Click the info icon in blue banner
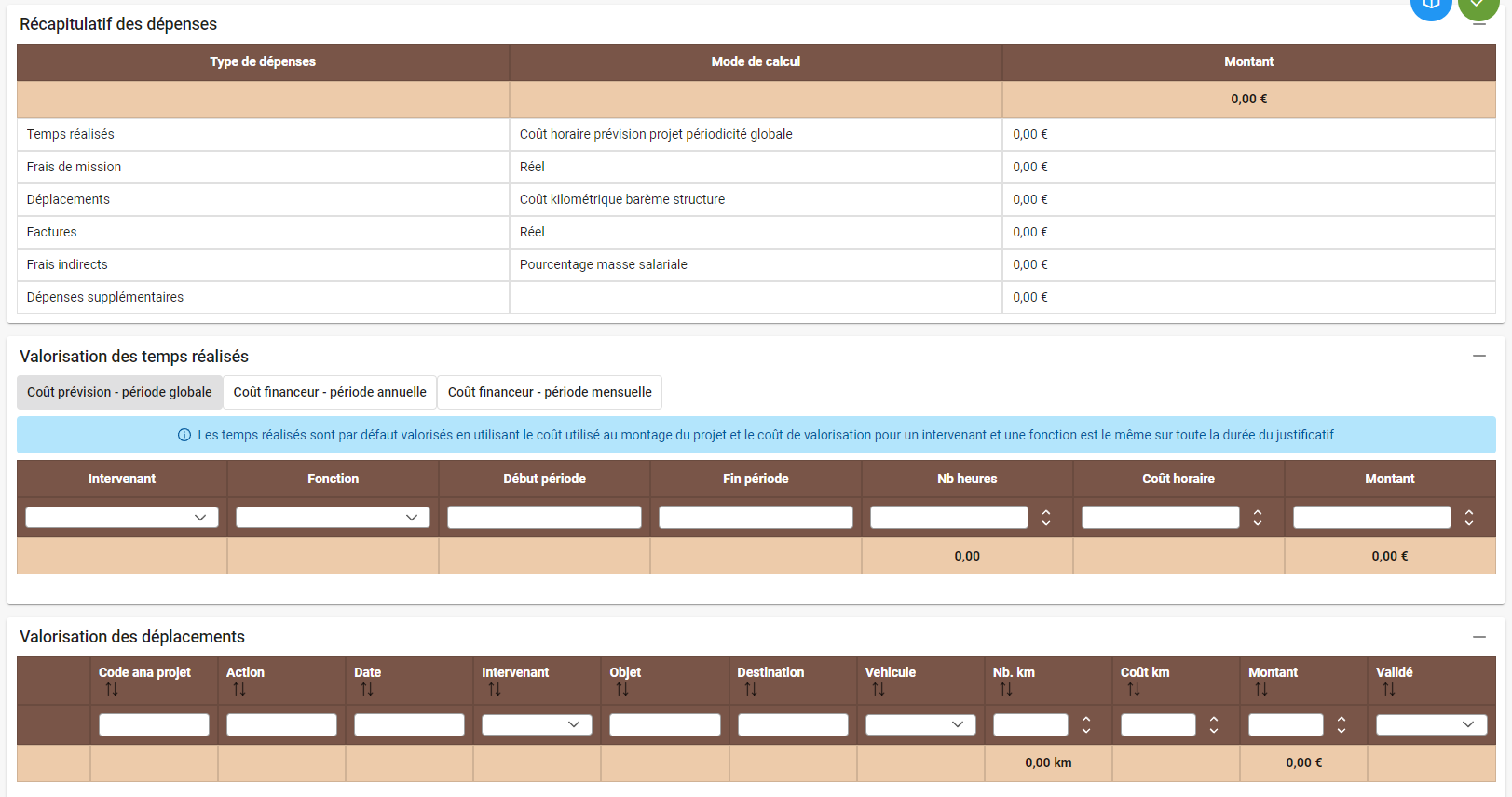Image resolution: width=1512 pixels, height=797 pixels. [x=184, y=435]
